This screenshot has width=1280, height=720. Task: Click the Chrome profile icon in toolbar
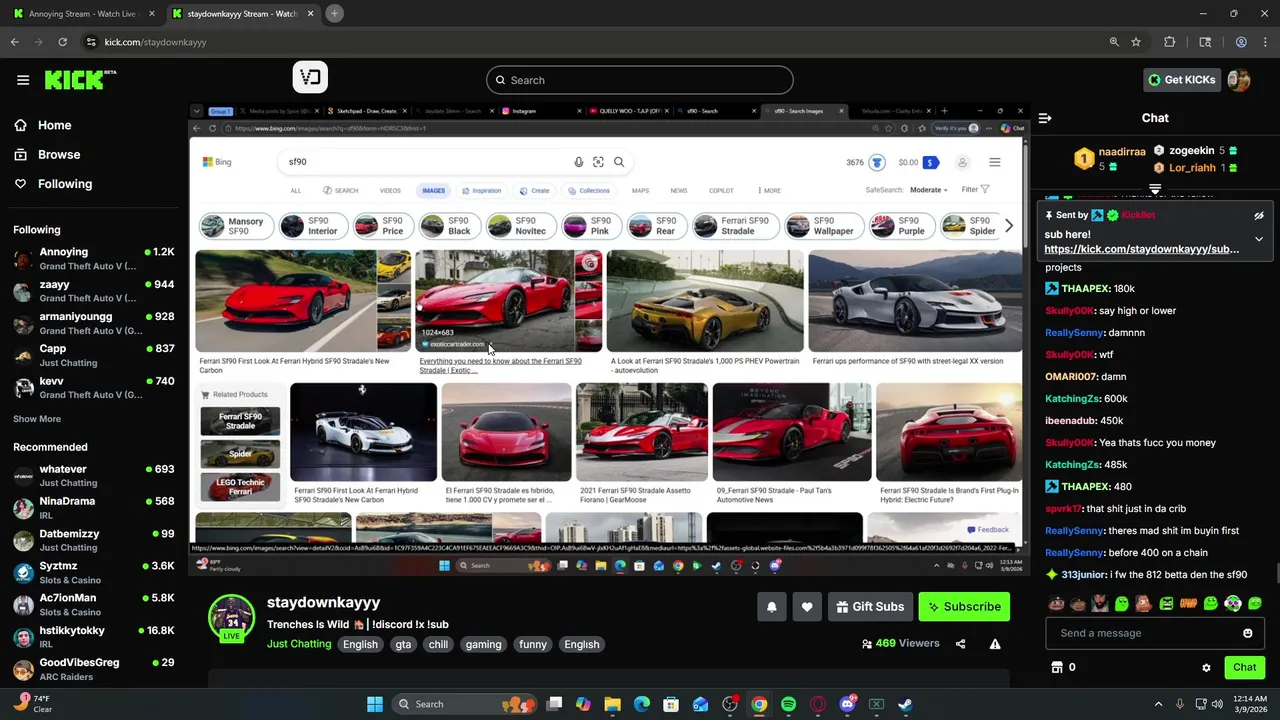coord(1241,42)
